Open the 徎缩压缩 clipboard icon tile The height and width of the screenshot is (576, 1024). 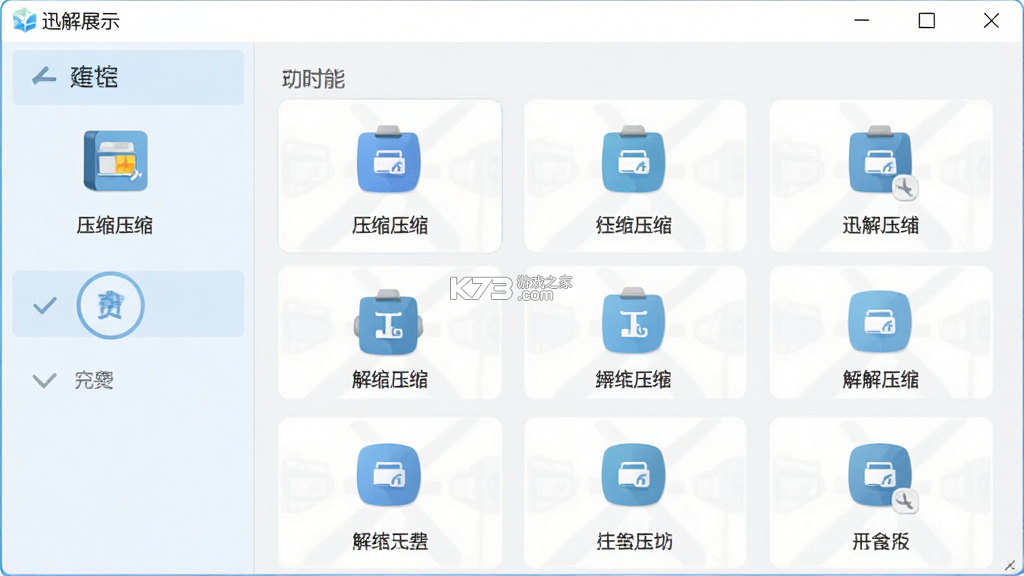click(633, 159)
